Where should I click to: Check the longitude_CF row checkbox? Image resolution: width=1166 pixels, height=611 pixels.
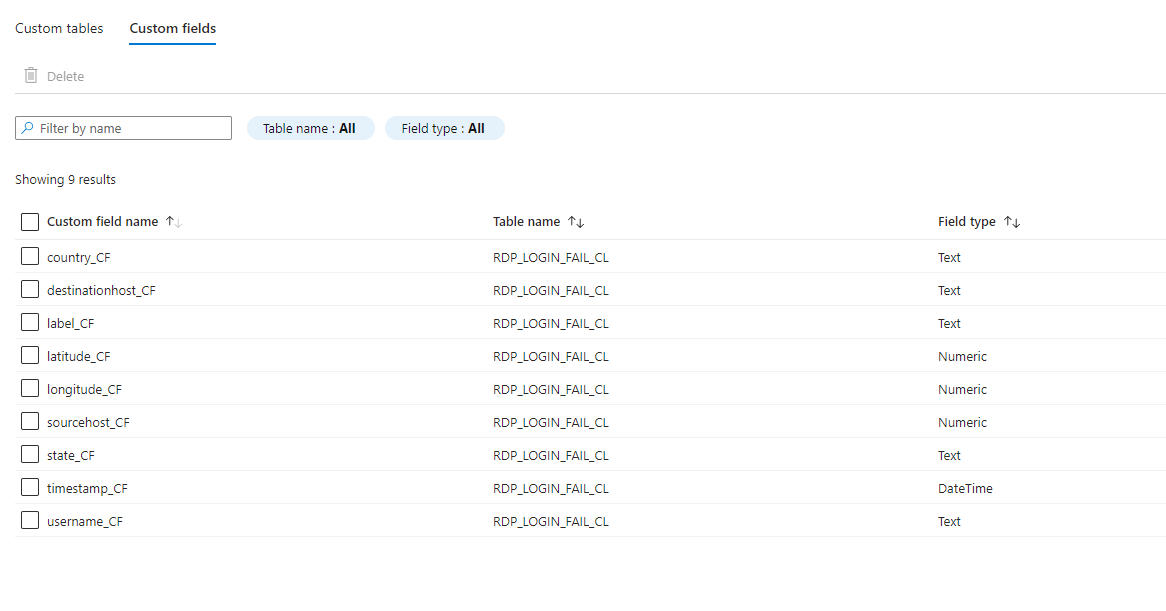coord(30,388)
